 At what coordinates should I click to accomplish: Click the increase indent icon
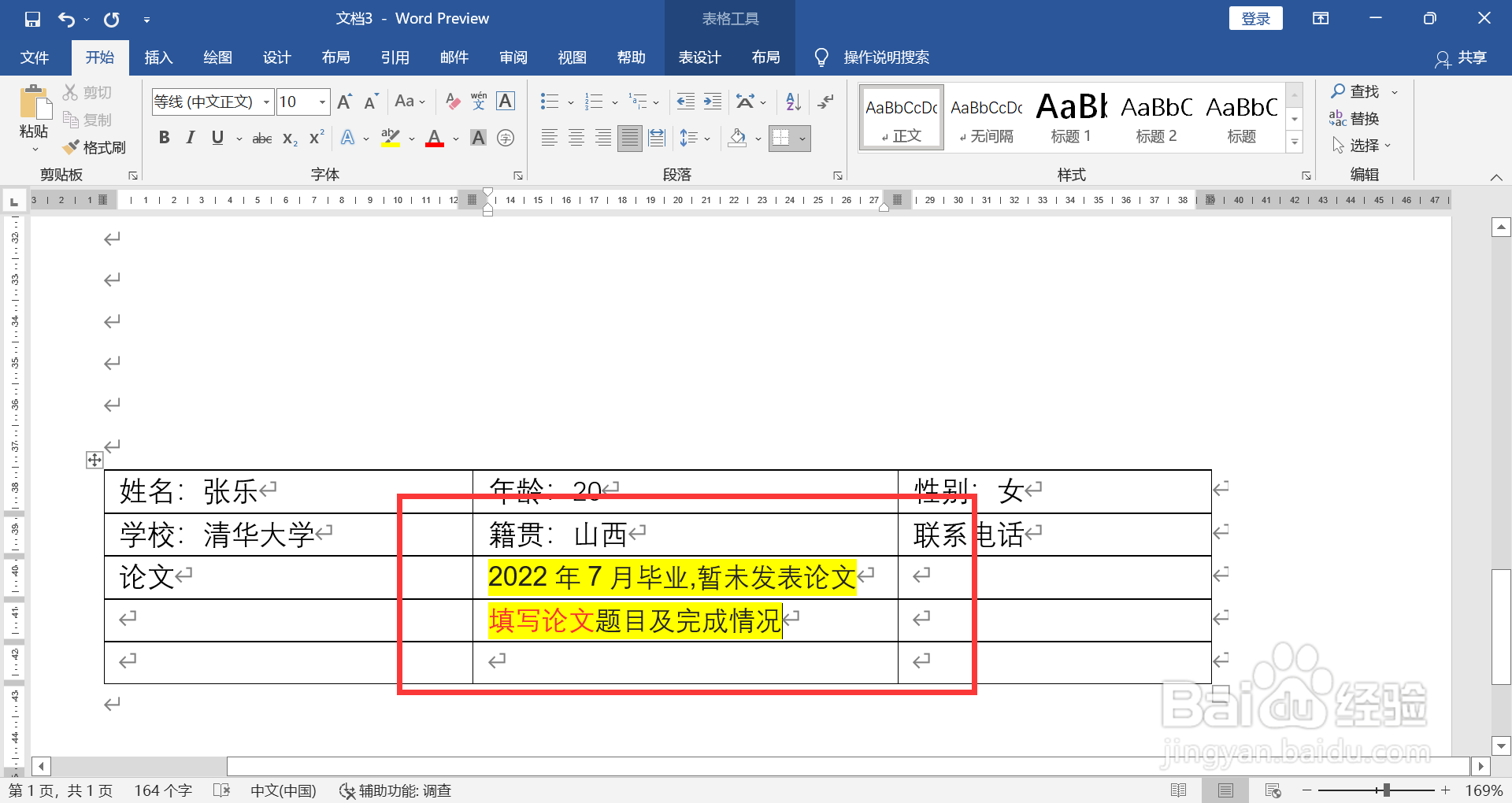click(x=713, y=102)
